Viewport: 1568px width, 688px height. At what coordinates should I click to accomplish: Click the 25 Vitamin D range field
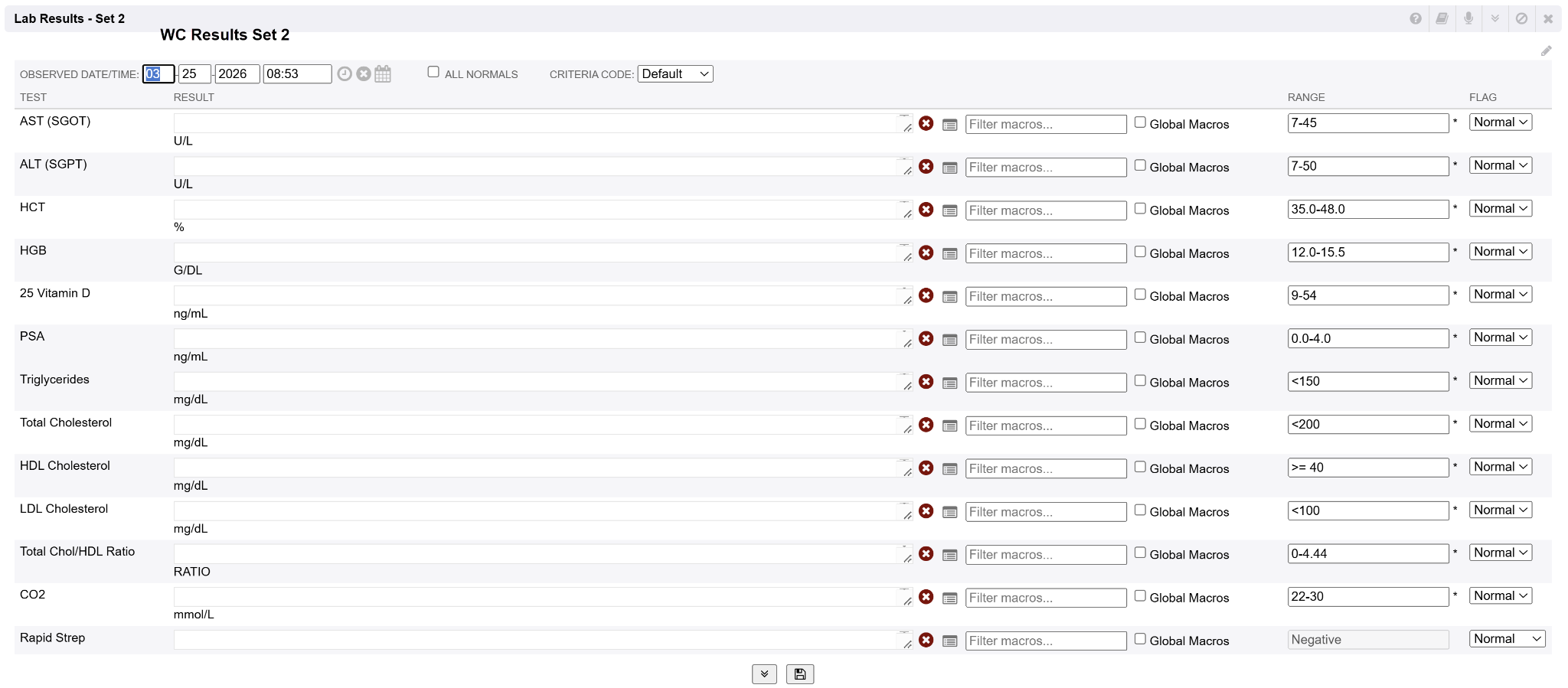click(1367, 295)
